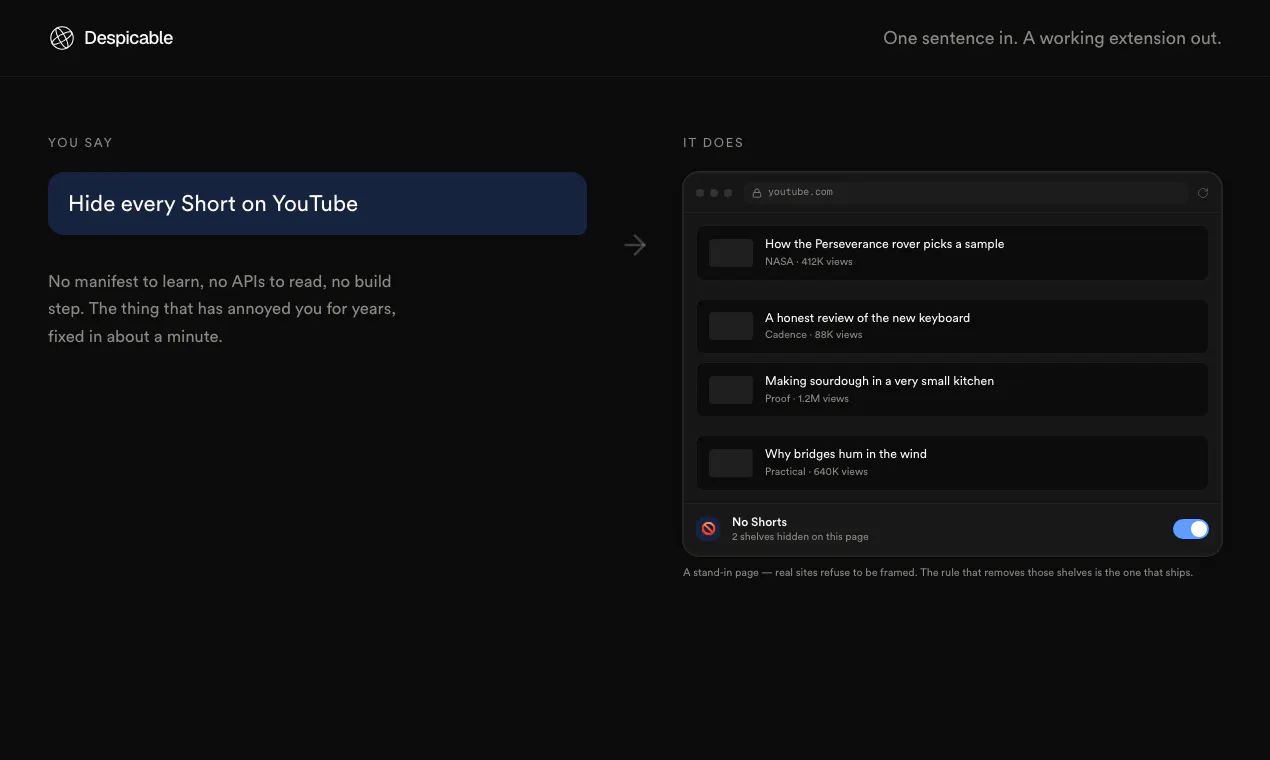Click the 'IT DOES' heading
This screenshot has height=760, width=1270.
pyautogui.click(x=713, y=143)
